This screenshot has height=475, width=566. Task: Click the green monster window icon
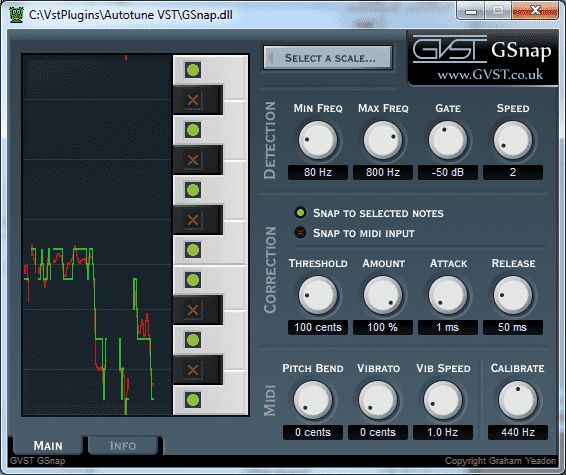(x=16, y=15)
